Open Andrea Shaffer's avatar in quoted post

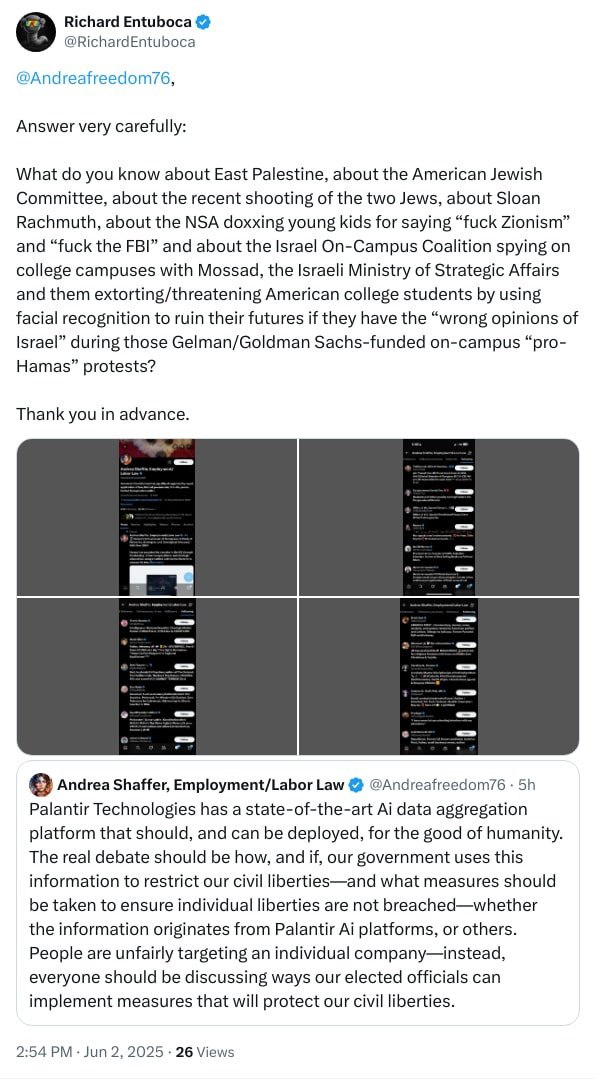[41, 784]
